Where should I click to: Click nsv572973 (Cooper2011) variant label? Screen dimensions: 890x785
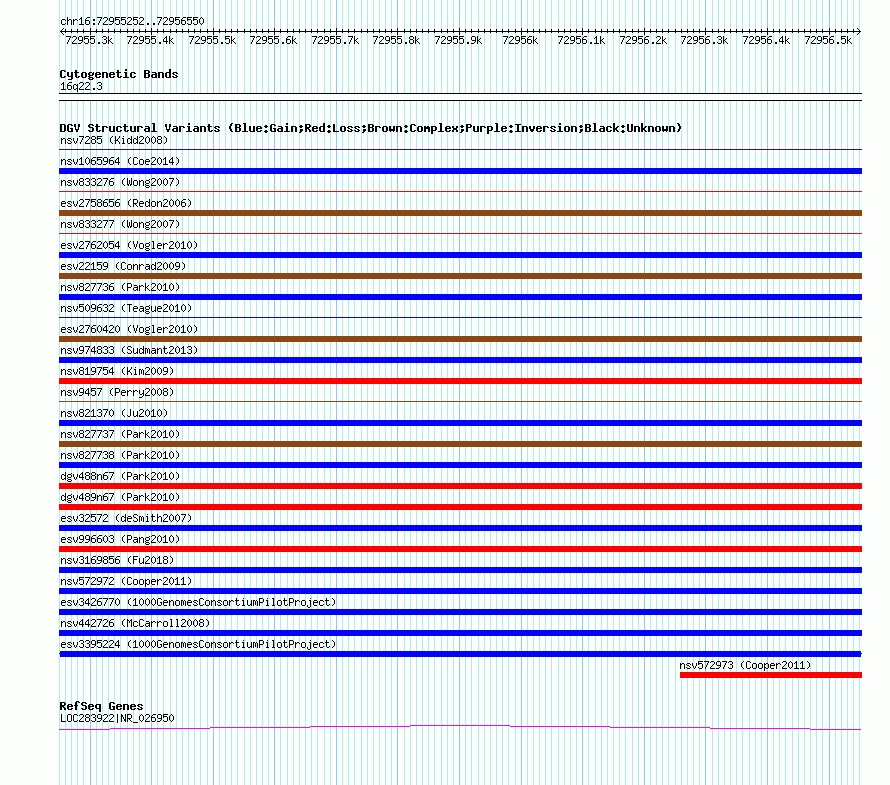coord(745,665)
